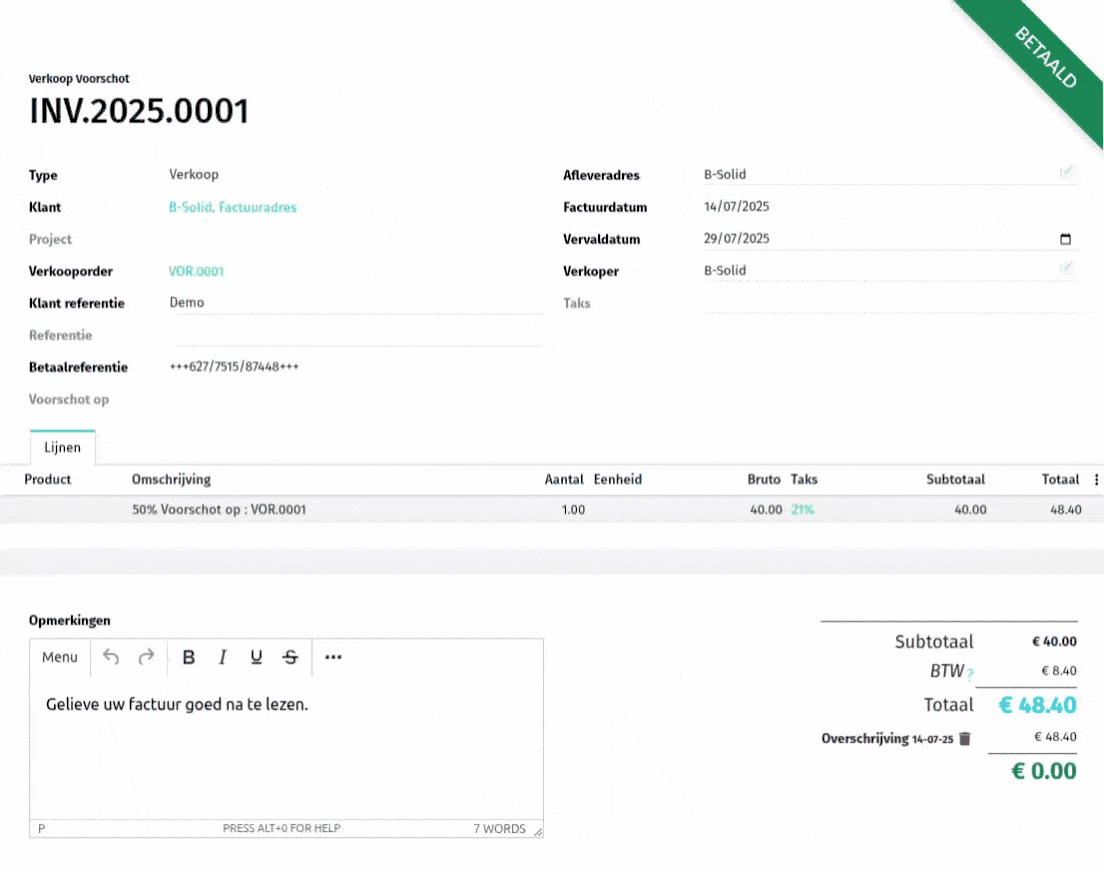Select line '50% Voorschot op : VOR.0001'

(219, 509)
